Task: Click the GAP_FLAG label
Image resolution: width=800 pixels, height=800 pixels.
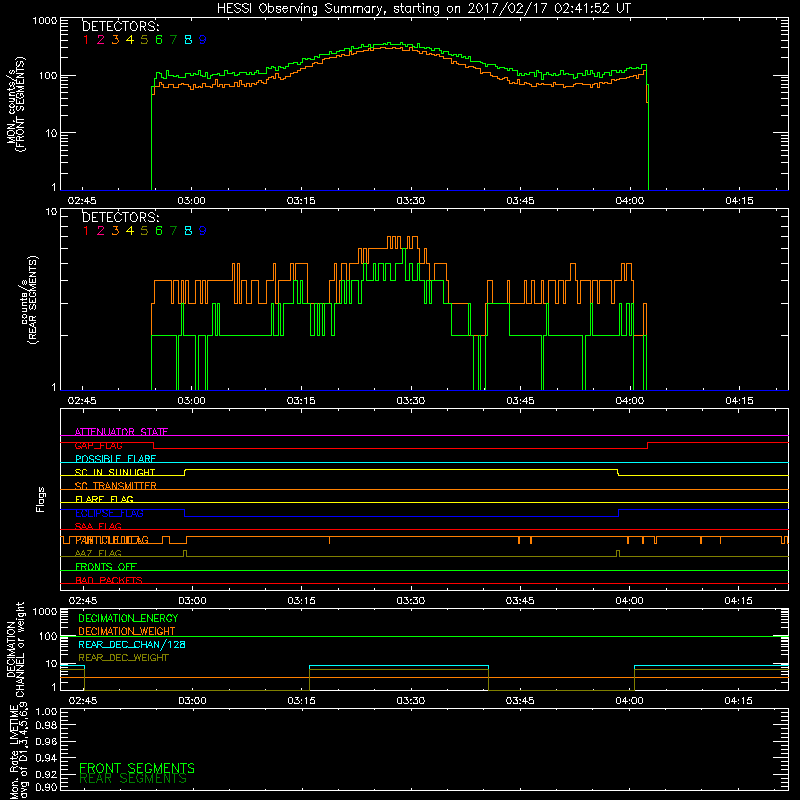Action: pyautogui.click(x=98, y=445)
